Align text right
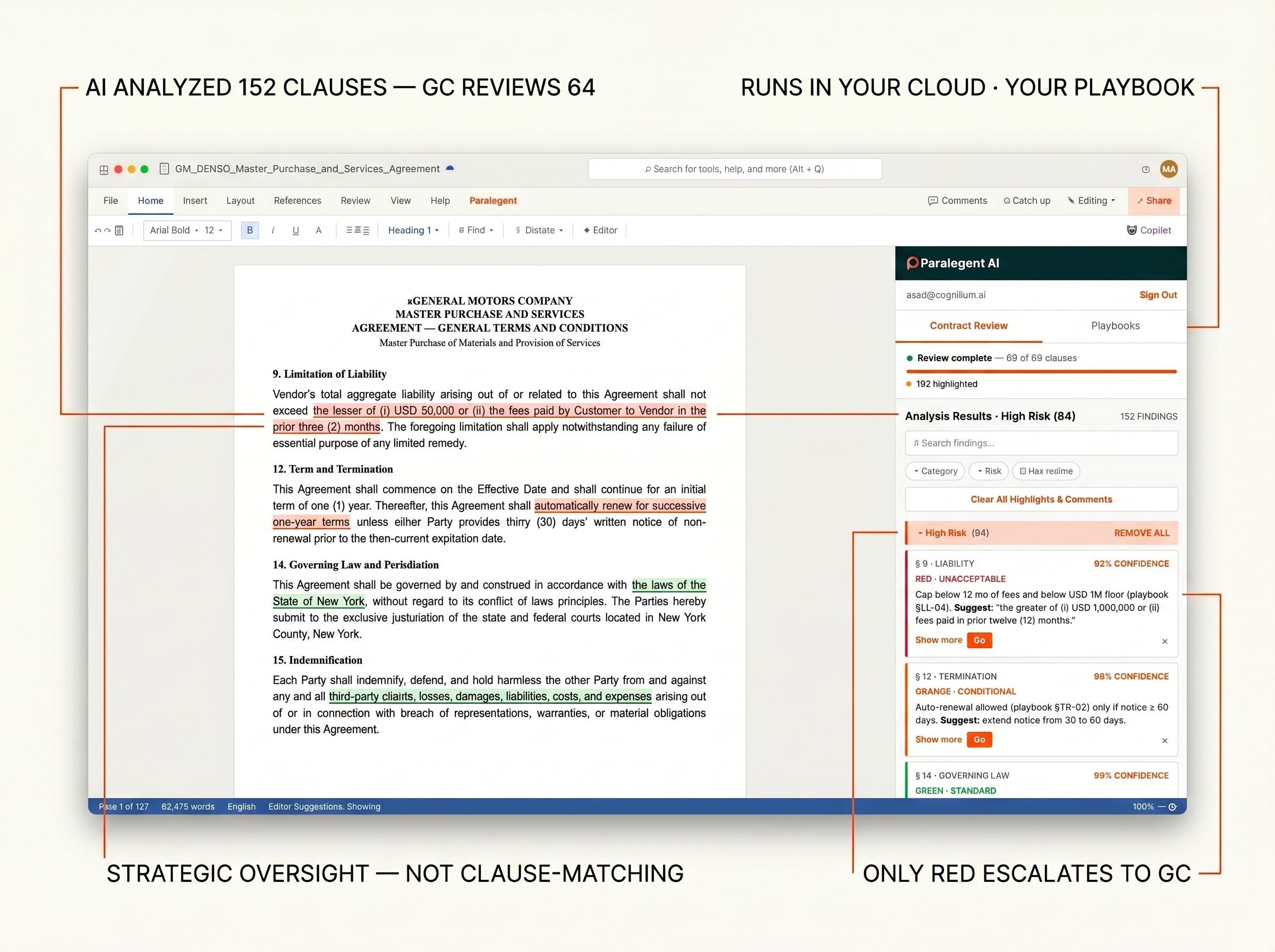The height and width of the screenshot is (952, 1275). coord(366,231)
